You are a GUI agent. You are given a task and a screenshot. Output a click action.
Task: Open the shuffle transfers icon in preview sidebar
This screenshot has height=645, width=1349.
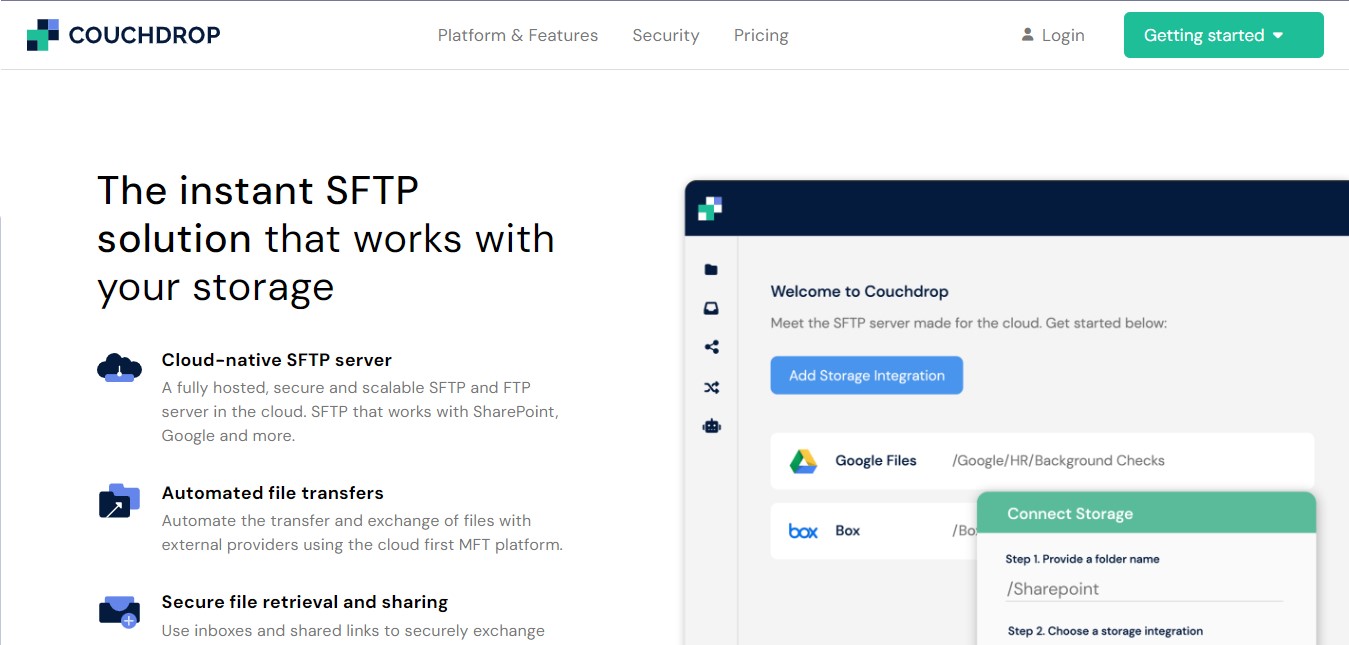(x=711, y=388)
